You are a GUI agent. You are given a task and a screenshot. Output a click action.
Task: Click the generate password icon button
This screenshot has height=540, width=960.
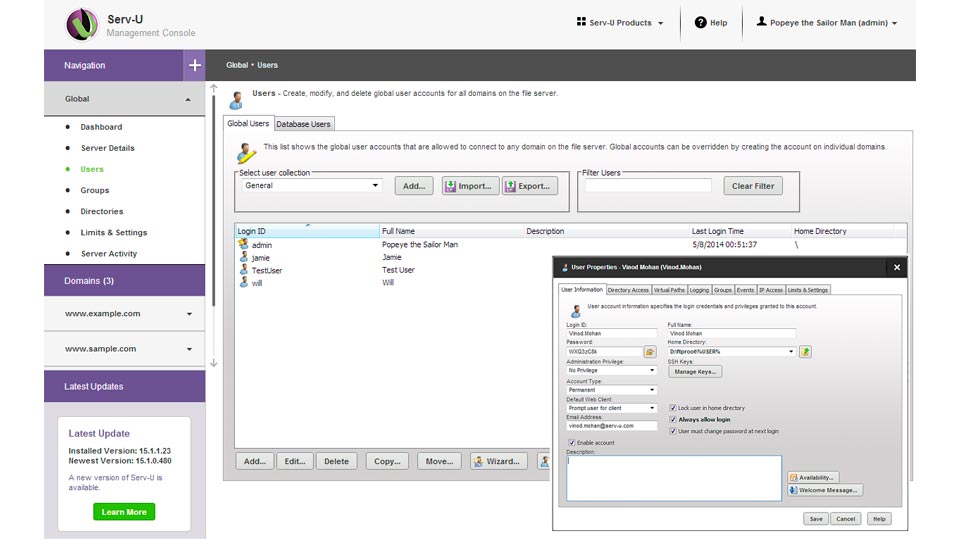pos(650,352)
